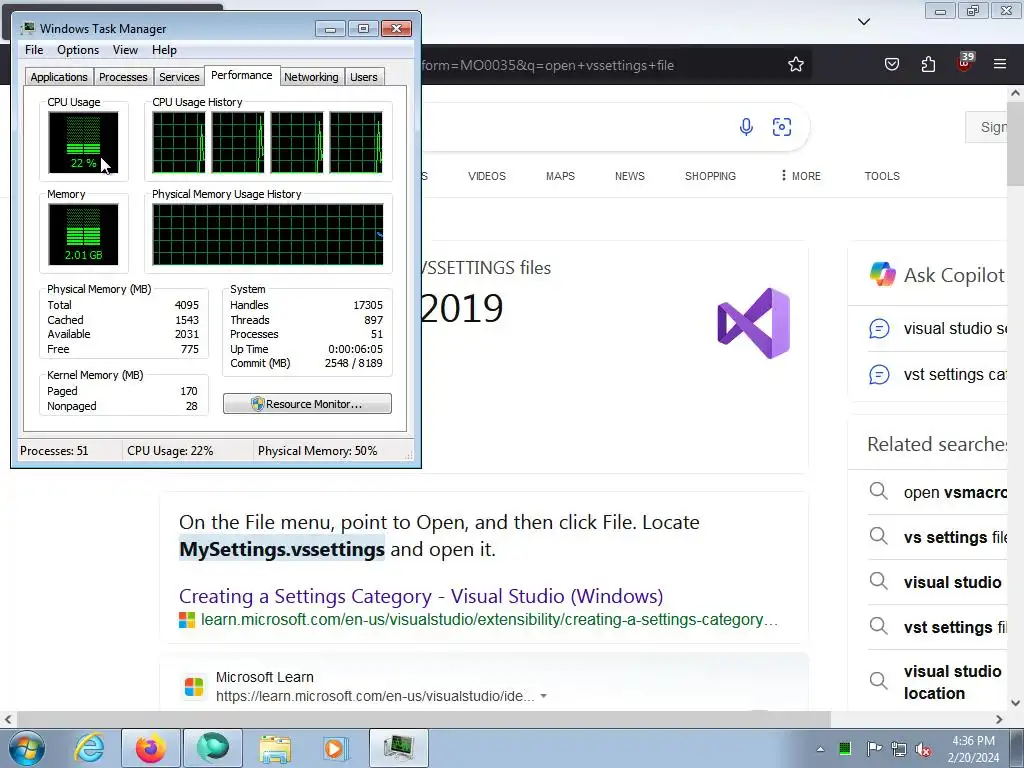Open the Firefox extensions puzzle icon
The image size is (1024, 768).
click(928, 65)
